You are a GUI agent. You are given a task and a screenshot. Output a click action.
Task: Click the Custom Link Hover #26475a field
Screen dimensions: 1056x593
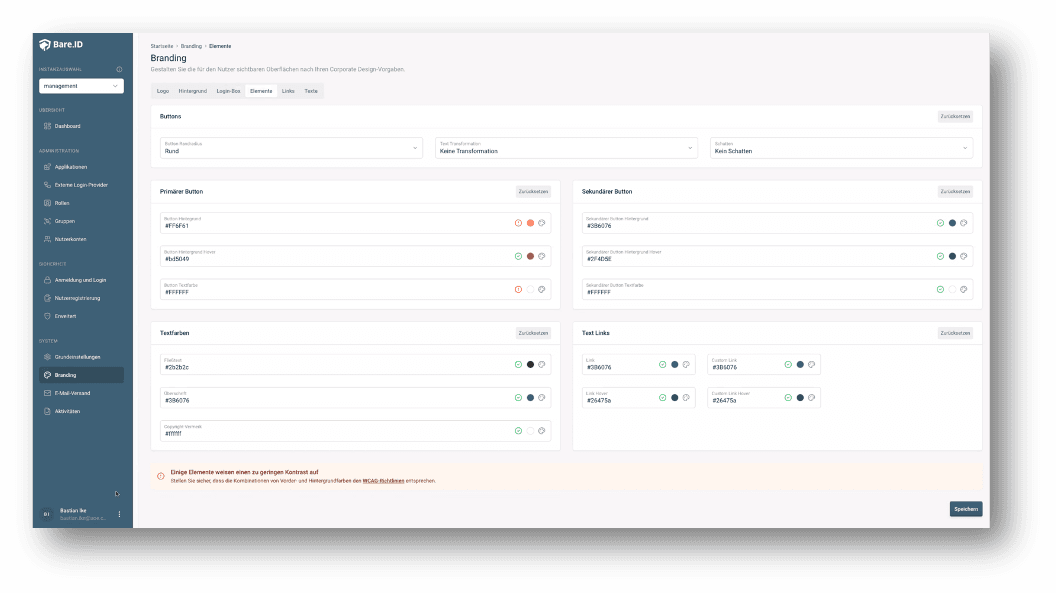pos(764,398)
